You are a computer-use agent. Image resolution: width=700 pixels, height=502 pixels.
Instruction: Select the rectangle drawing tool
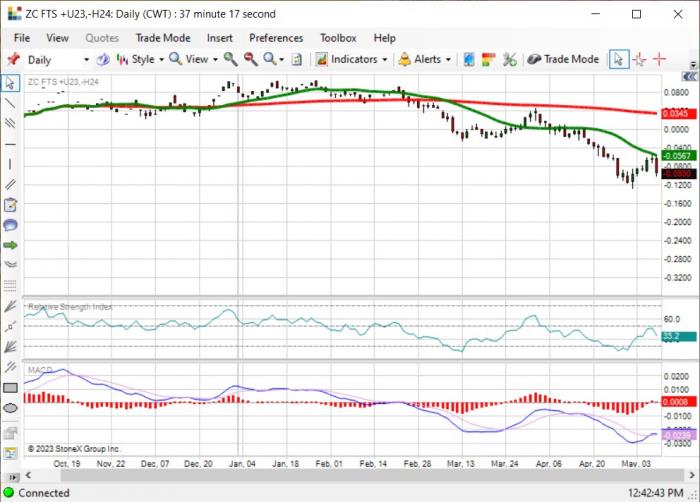click(x=10, y=388)
